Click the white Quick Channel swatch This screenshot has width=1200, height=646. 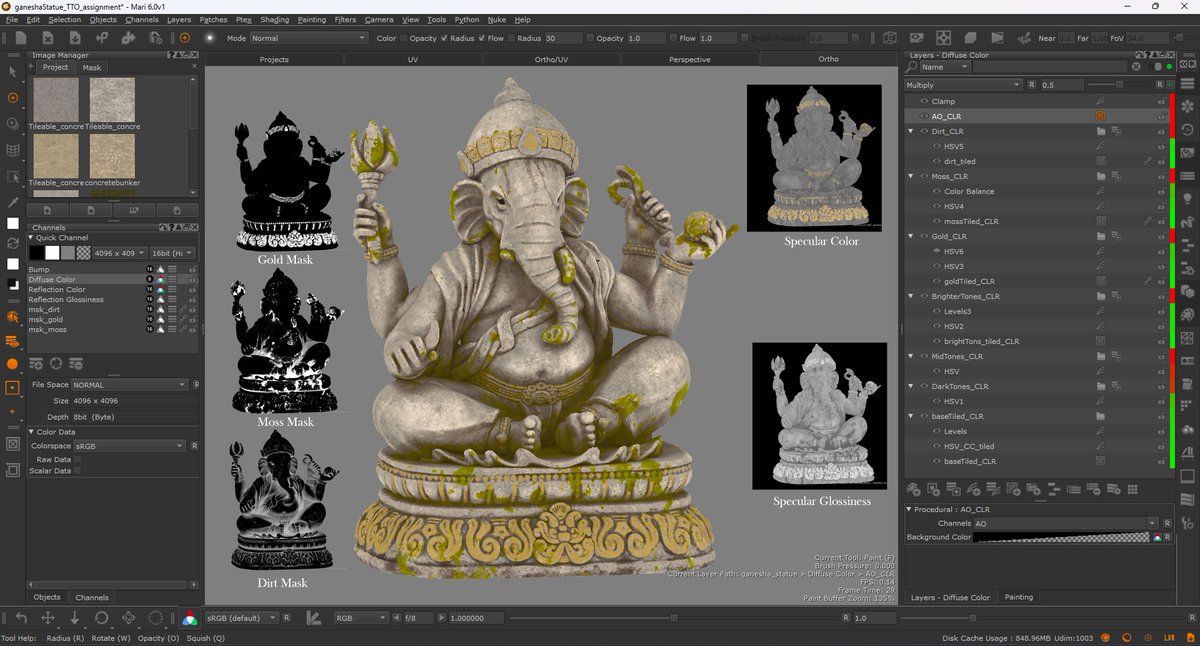pyautogui.click(x=52, y=253)
